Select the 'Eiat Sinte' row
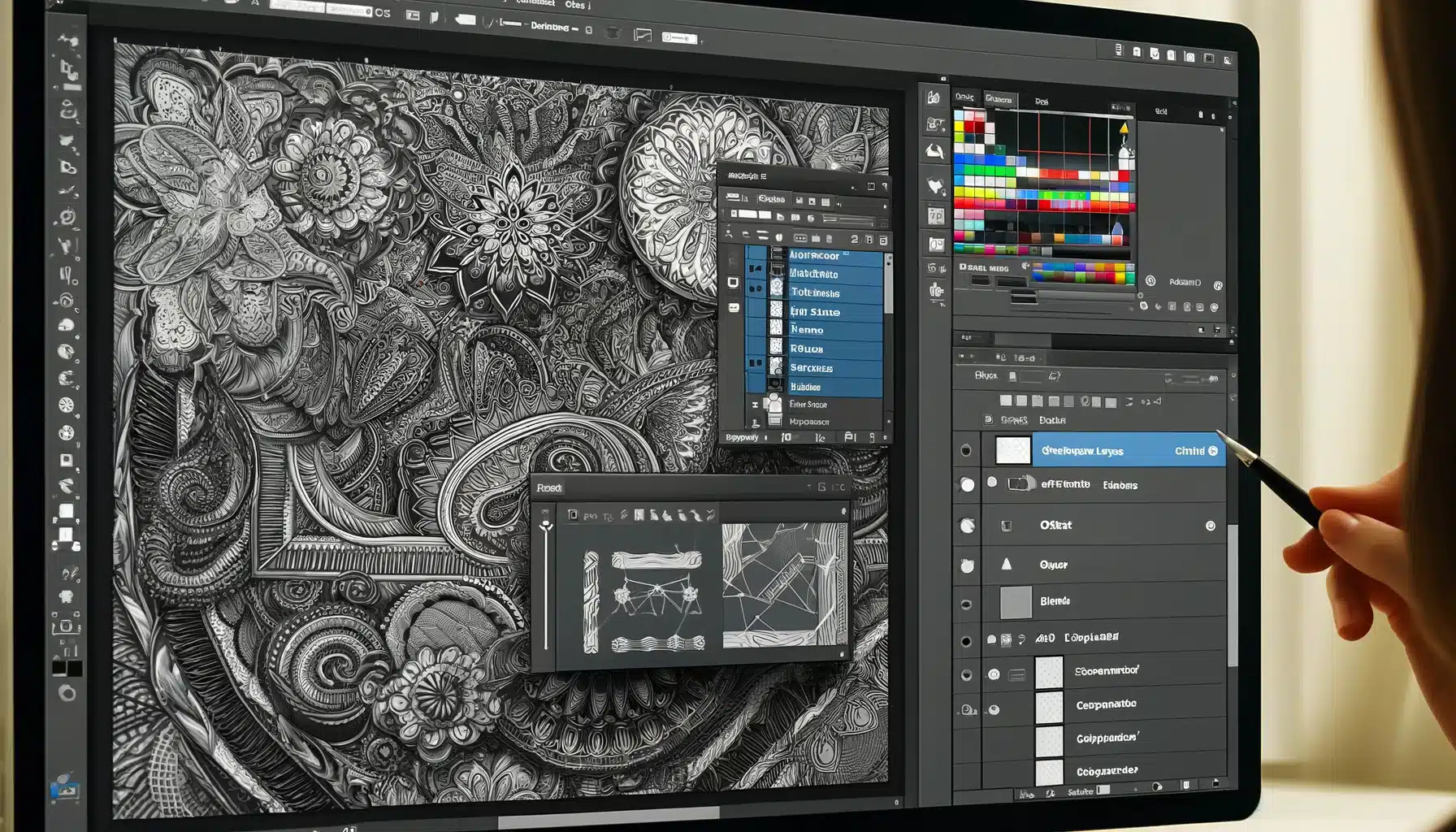Viewport: 1456px width, 832px height. pyautogui.click(x=814, y=311)
